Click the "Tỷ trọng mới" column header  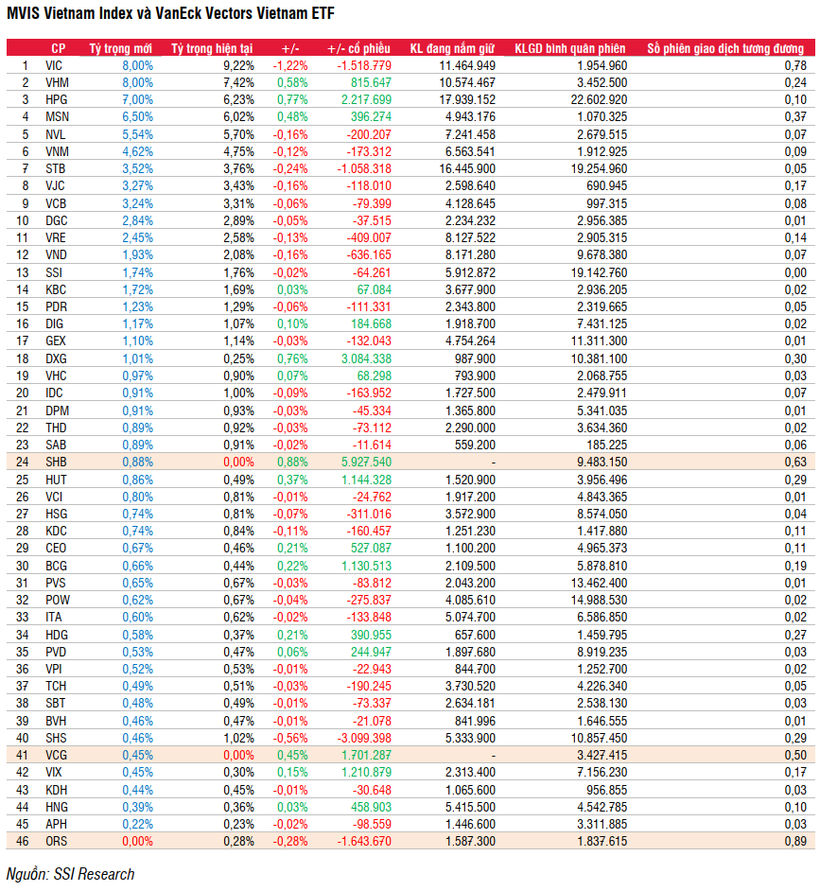[x=121, y=48]
